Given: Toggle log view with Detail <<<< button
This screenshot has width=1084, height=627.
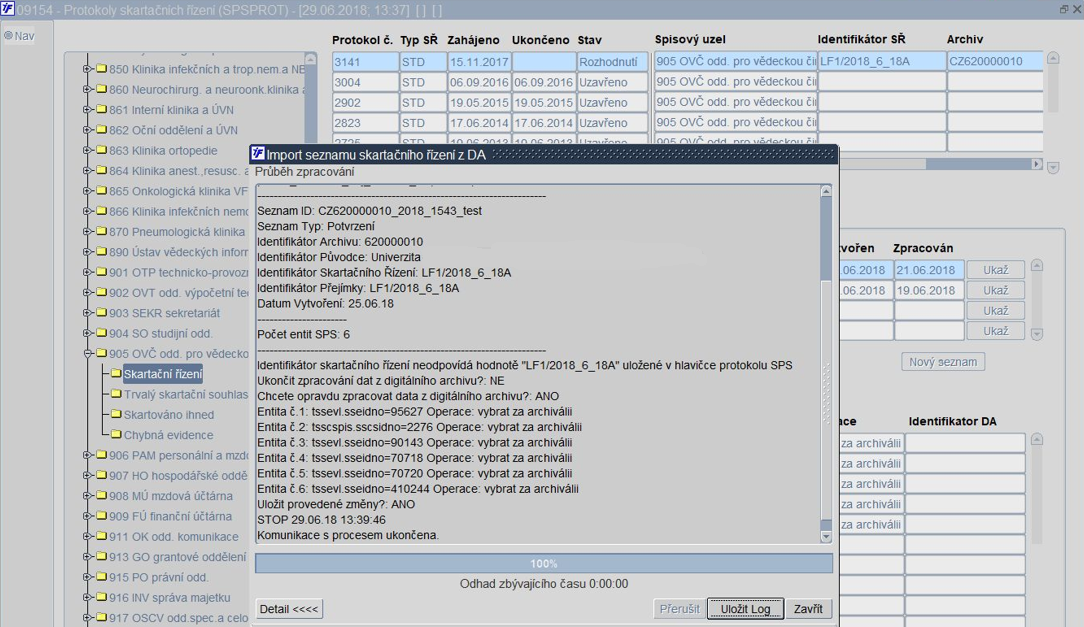Looking at the screenshot, I should point(289,609).
